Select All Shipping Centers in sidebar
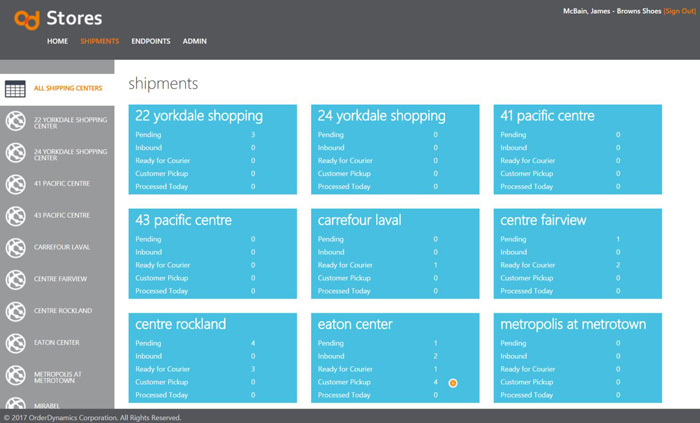 coord(57,89)
